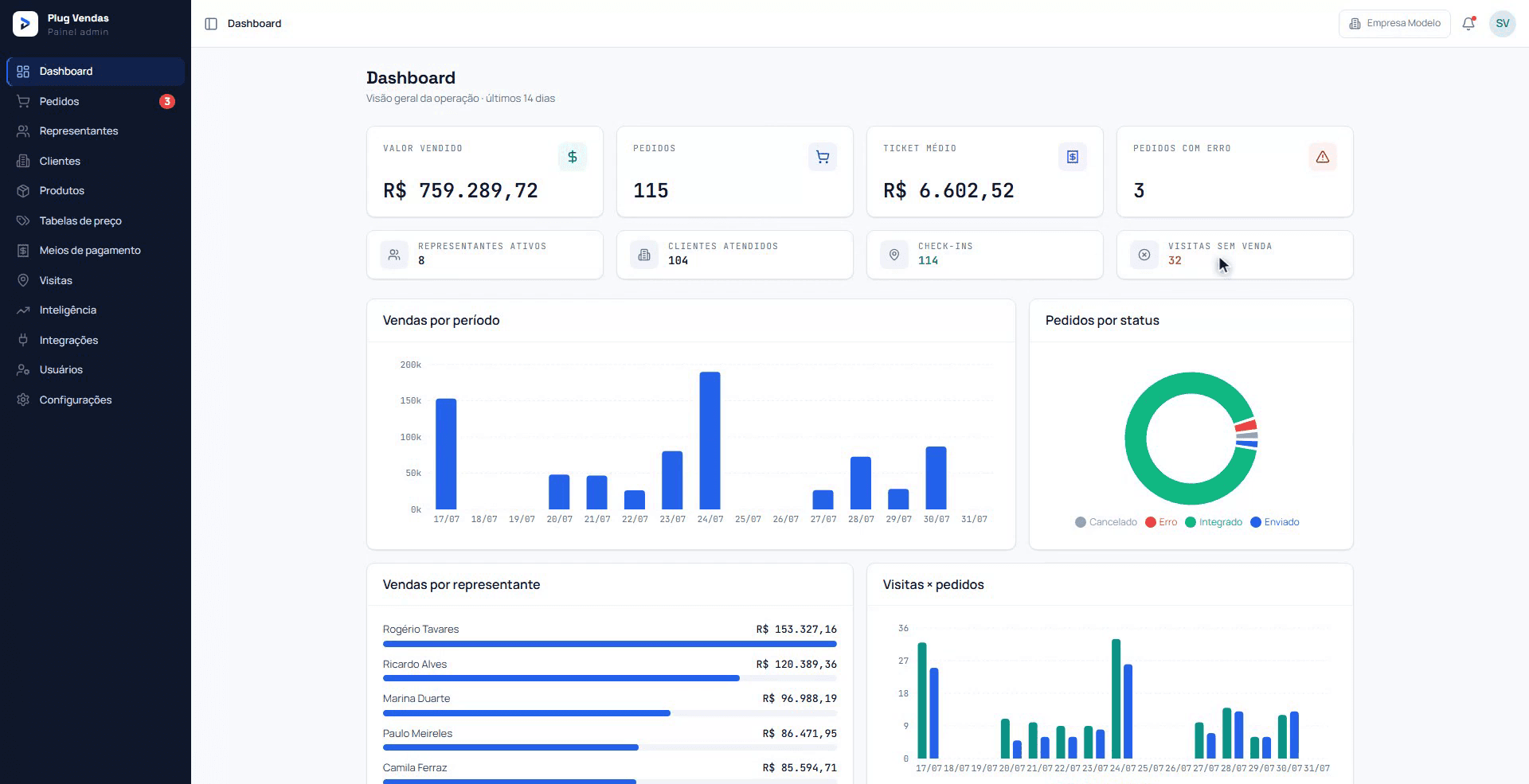Viewport: 1529px width, 784px height.
Task: Go to Representantes in the sidebar
Action: click(96, 131)
